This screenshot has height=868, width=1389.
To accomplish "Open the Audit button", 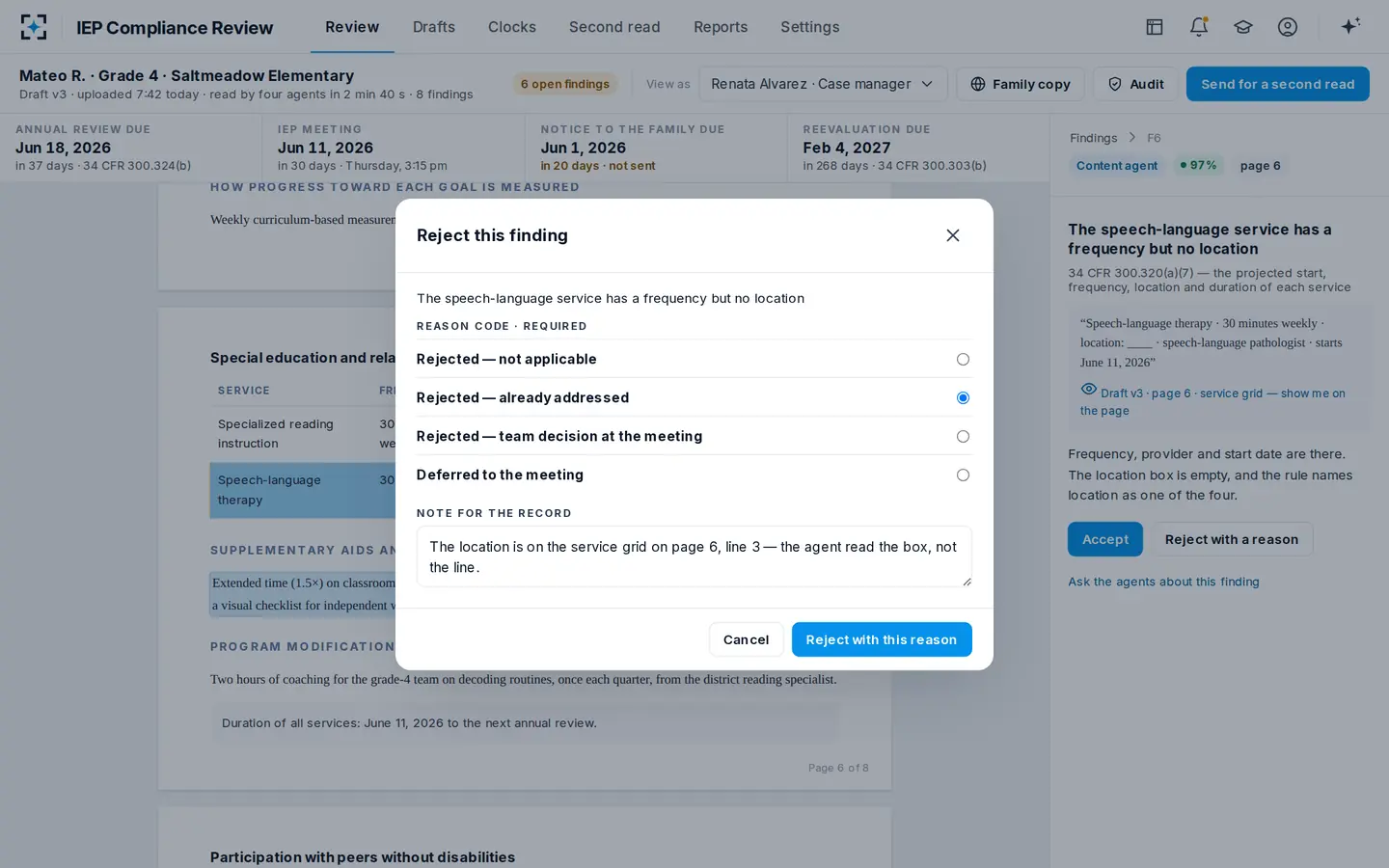I will tap(1135, 84).
